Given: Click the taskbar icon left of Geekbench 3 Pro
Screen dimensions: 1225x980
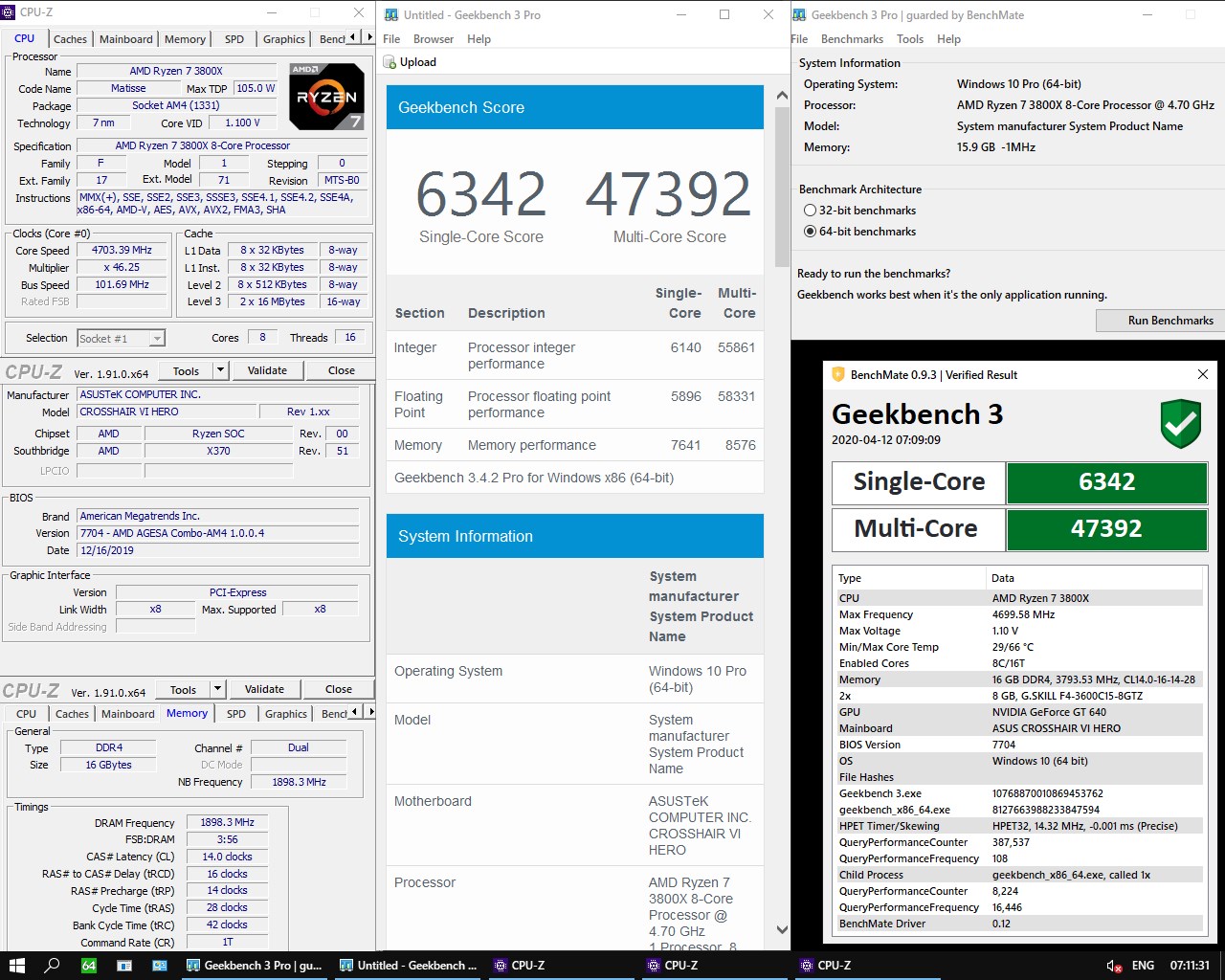Looking at the screenshot, I should [160, 966].
